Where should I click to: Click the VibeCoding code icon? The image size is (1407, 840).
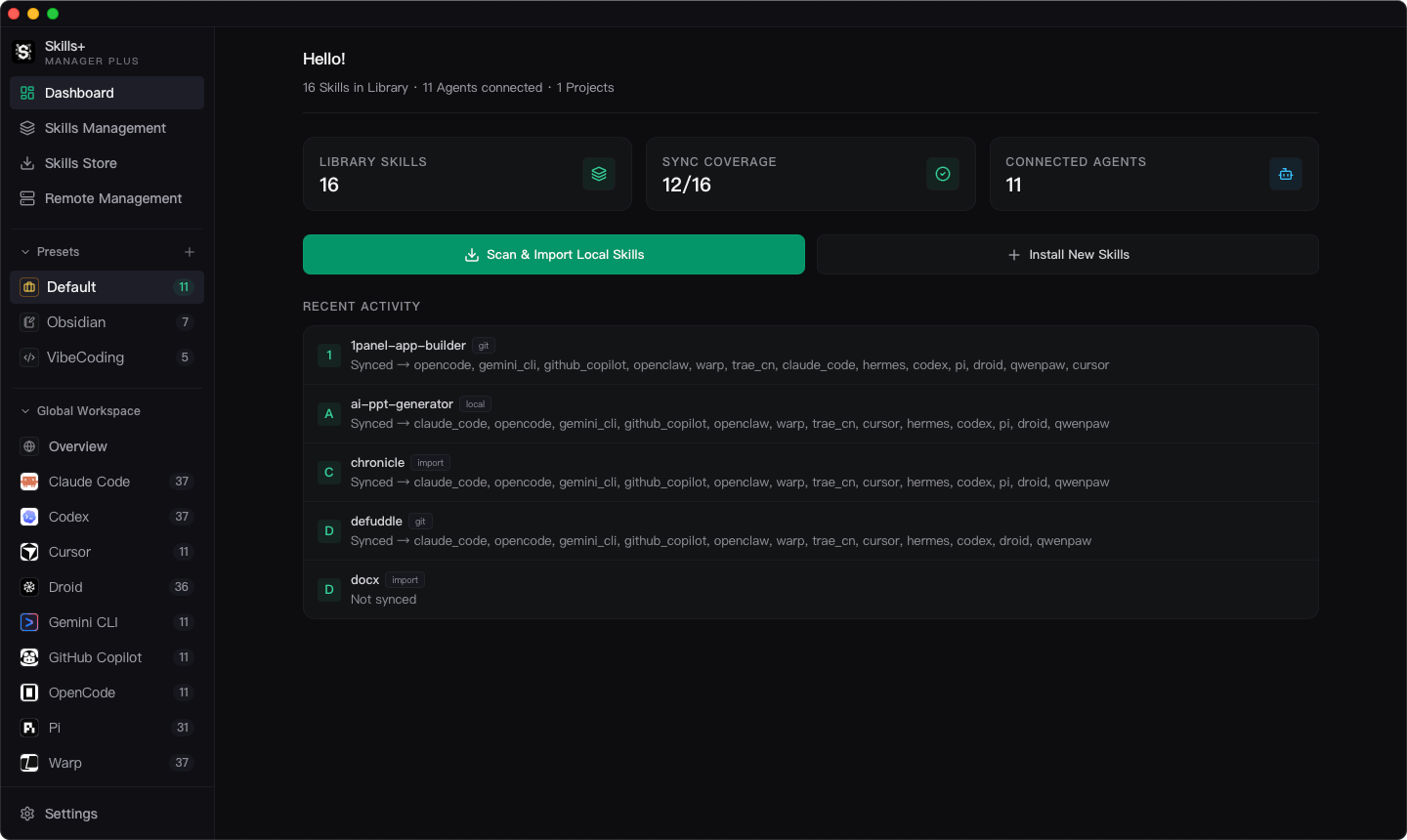29,357
